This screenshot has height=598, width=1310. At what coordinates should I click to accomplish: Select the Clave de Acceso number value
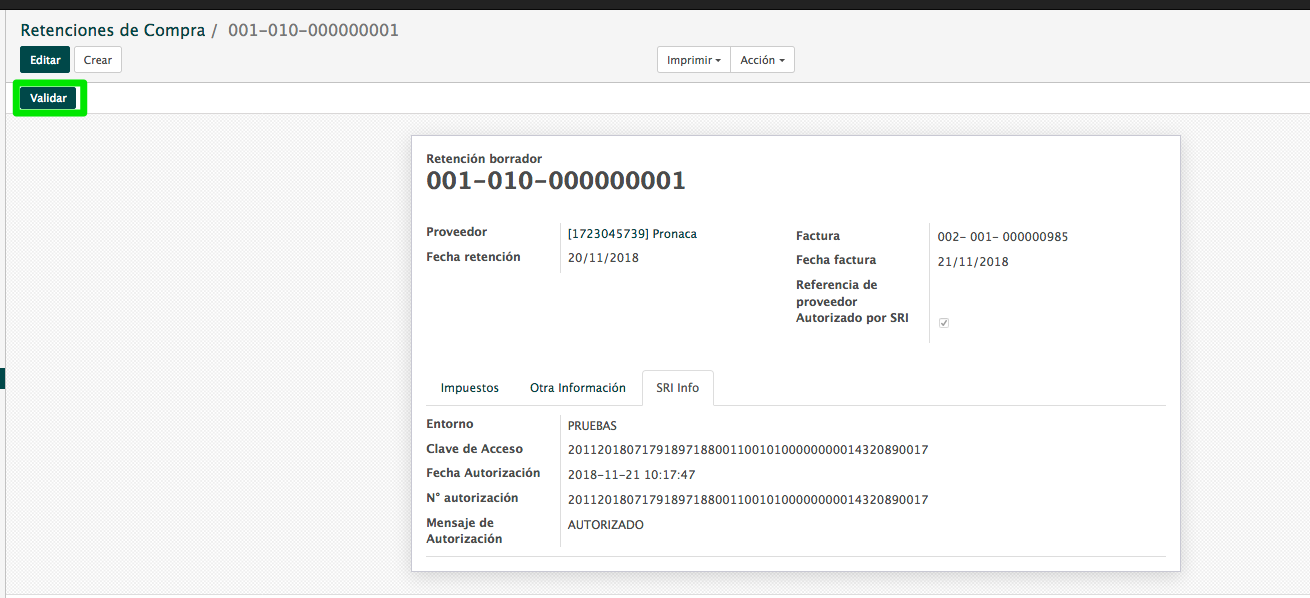pos(748,450)
